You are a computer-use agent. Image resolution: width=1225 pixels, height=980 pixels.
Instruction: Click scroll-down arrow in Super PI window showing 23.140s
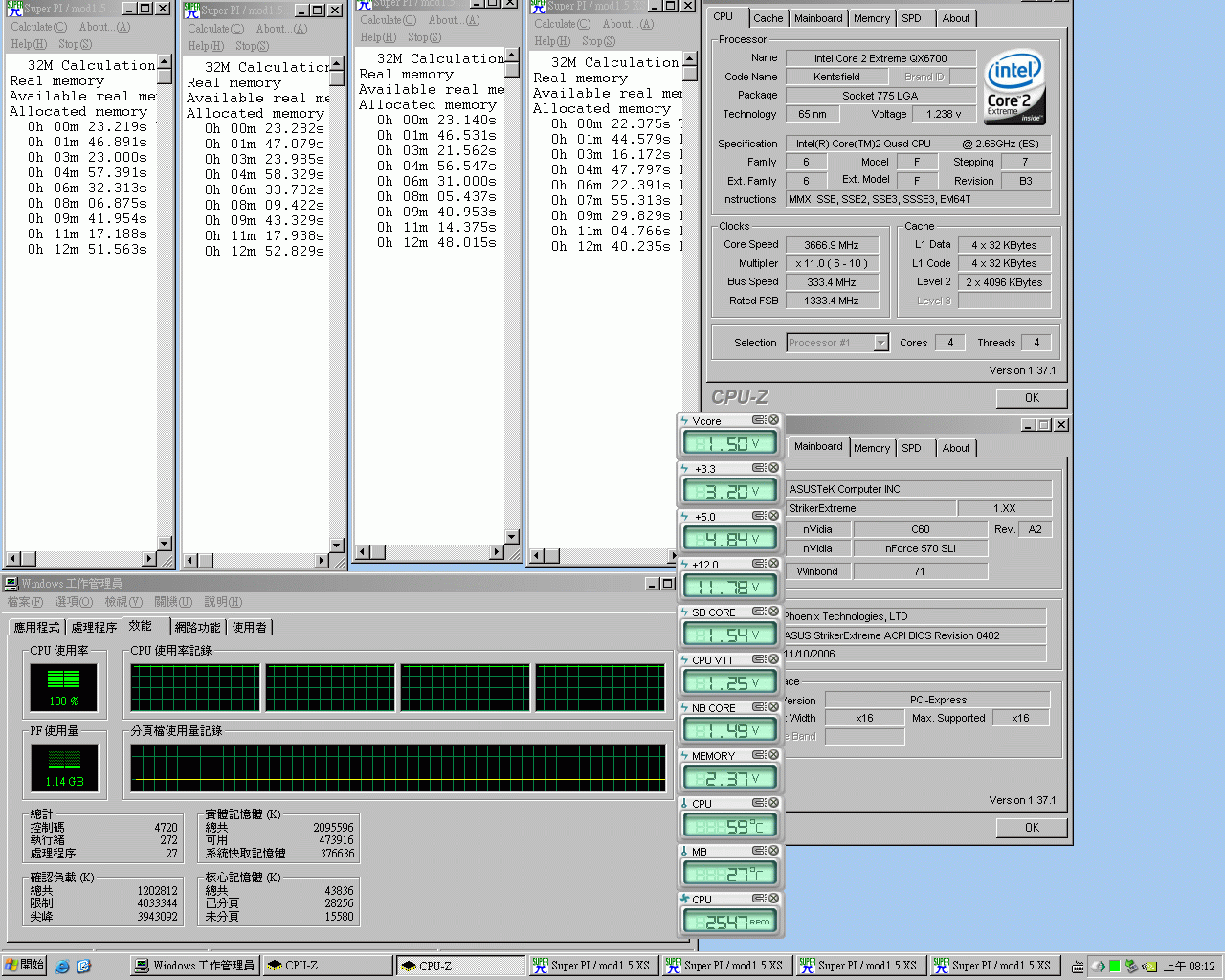[512, 537]
